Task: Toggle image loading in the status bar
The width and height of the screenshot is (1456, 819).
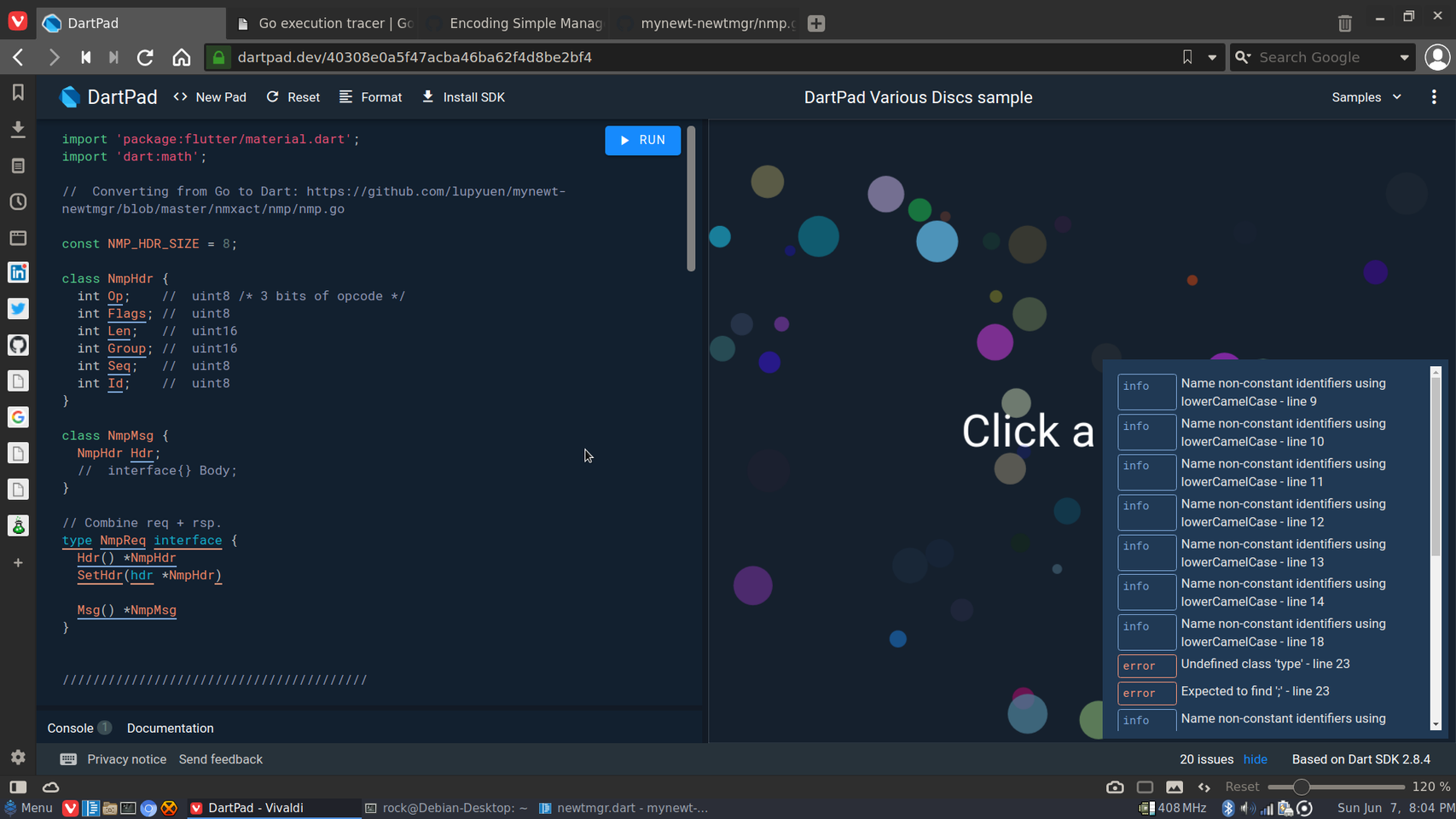Action: click(1175, 787)
